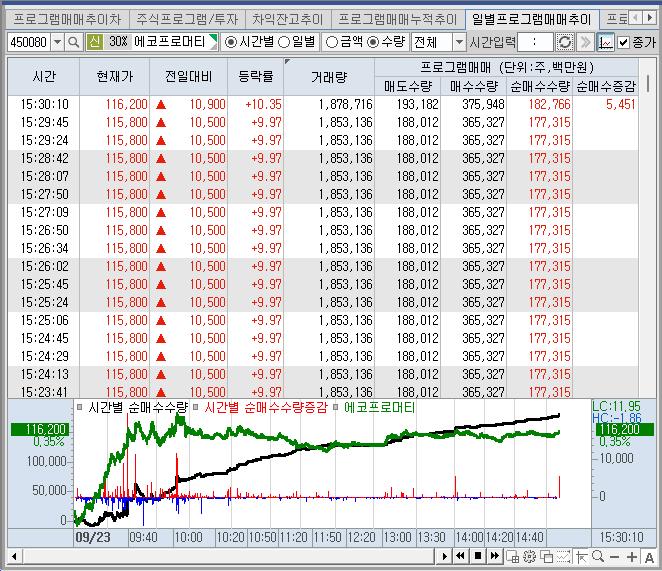The height and width of the screenshot is (571, 662).
Task: Play chart forward with single triangle button
Action: pyautogui.click(x=444, y=556)
